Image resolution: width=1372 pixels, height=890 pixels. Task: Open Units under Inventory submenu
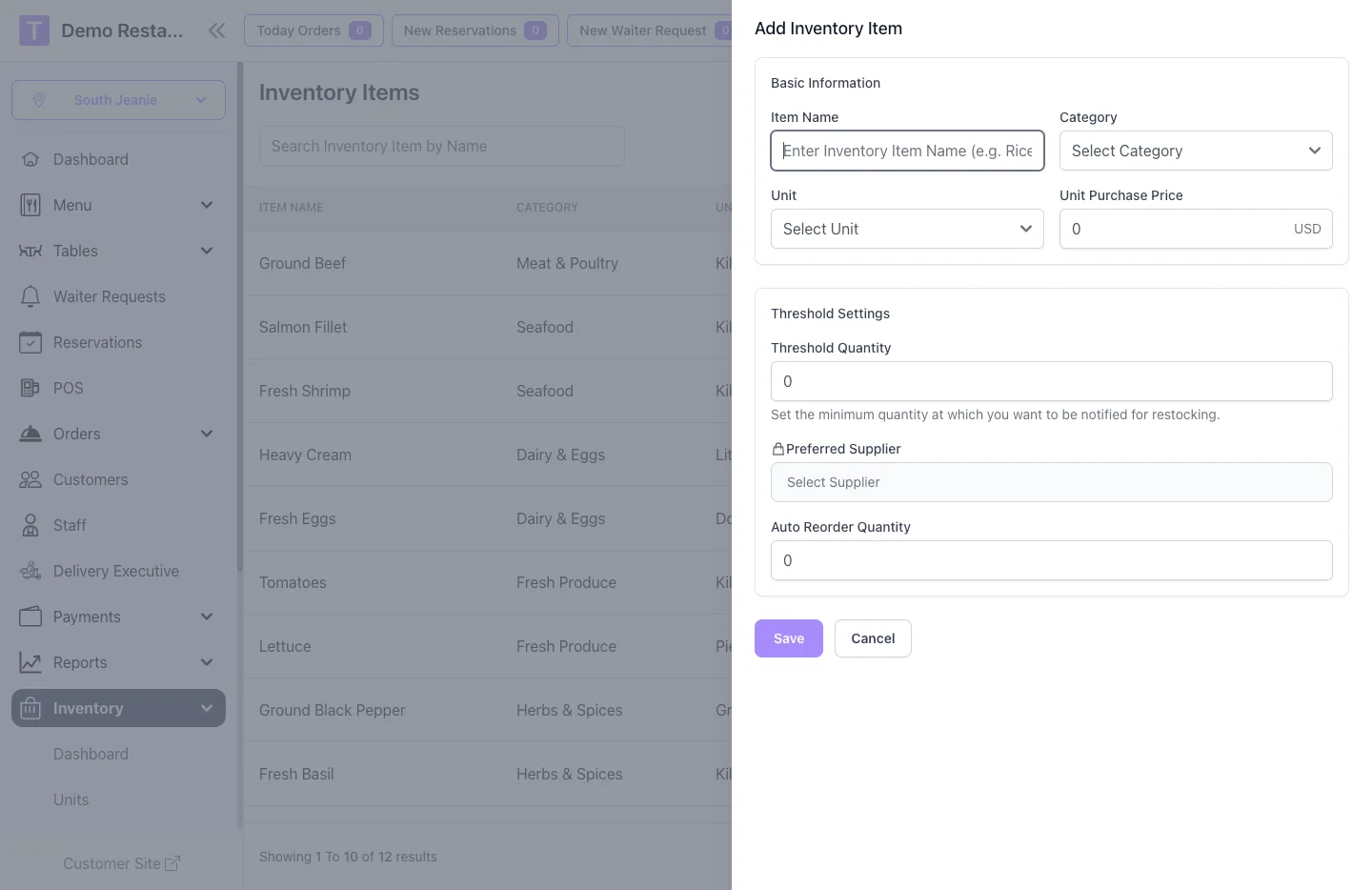pos(71,799)
